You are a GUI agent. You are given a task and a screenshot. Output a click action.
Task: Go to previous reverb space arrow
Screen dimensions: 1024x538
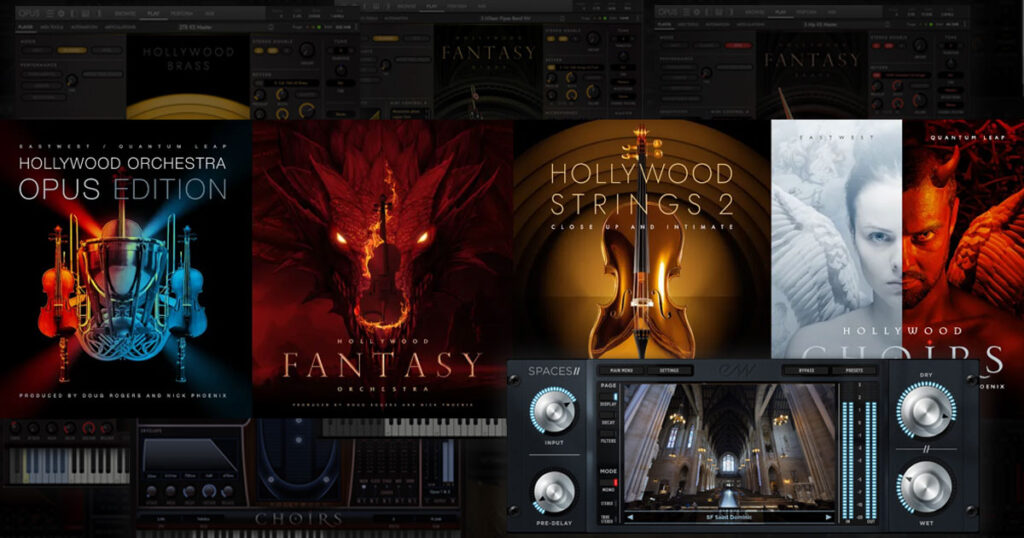630,517
